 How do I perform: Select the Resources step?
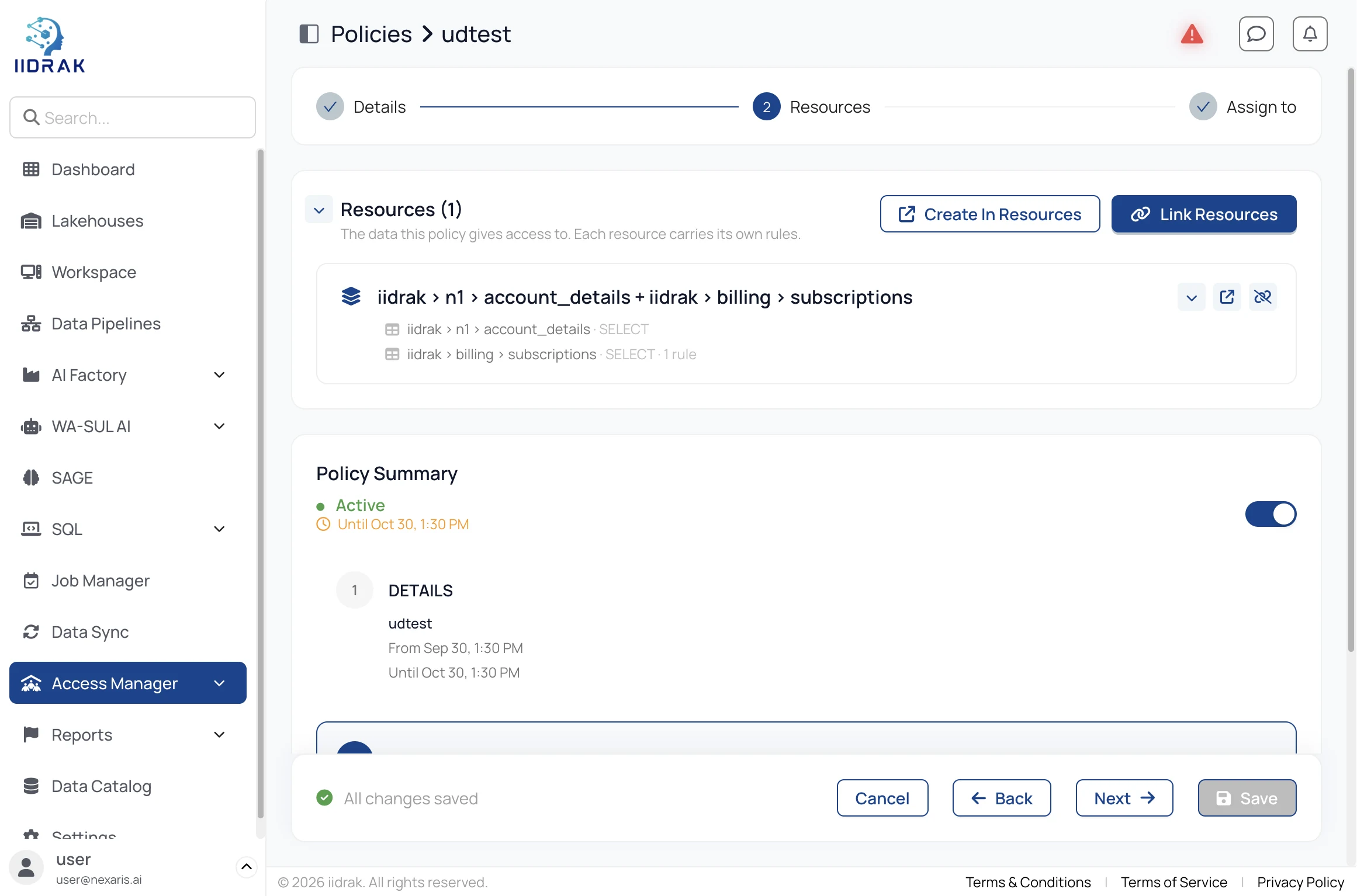pos(811,107)
